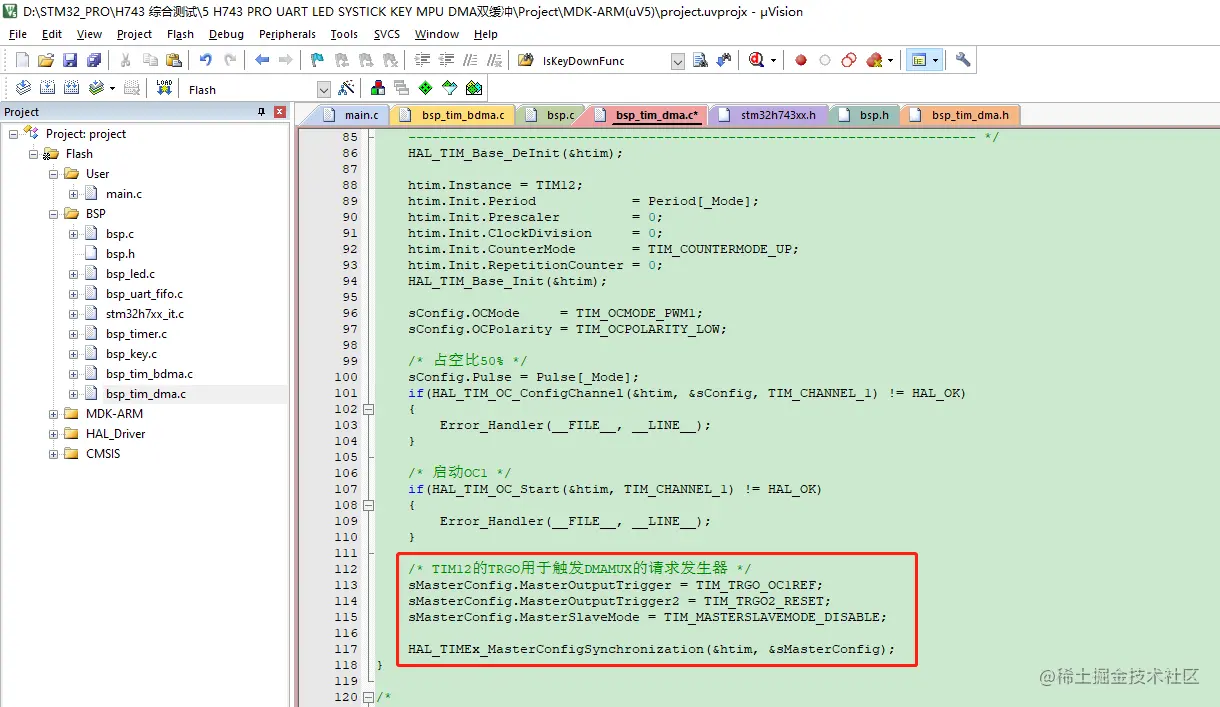1220x707 pixels.
Task: Click the Find in Files icon
Action: click(526, 60)
